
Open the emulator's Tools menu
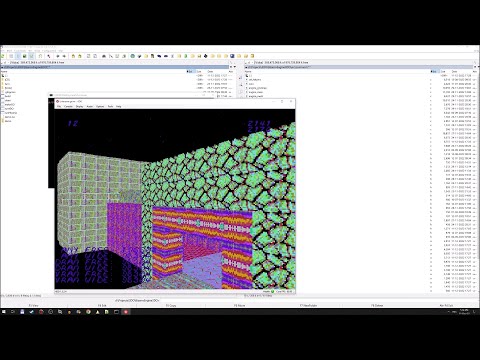[x=110, y=106]
